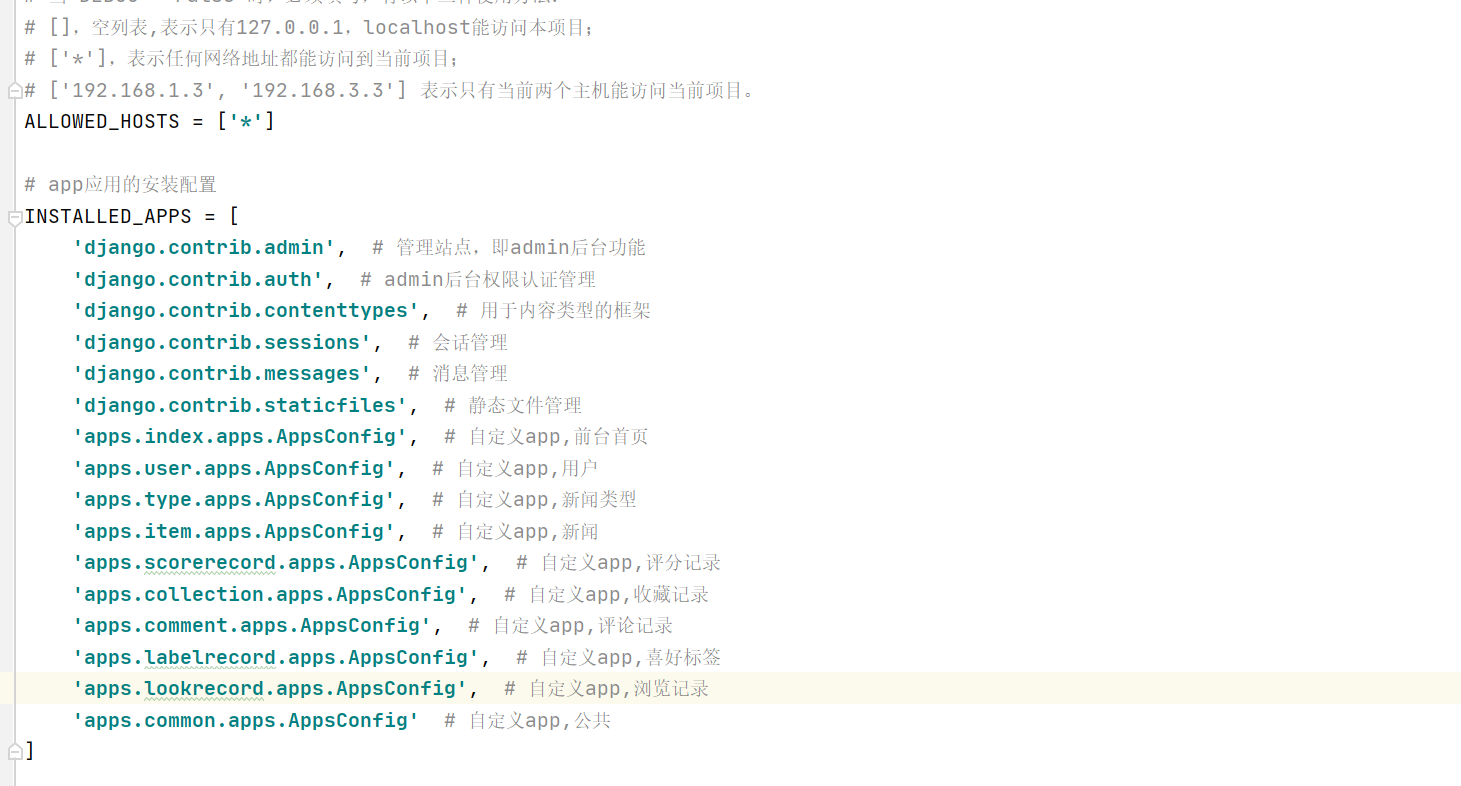
Task: Collapse the comment block about ALLOWED_HOSTS
Action: pos(14,90)
